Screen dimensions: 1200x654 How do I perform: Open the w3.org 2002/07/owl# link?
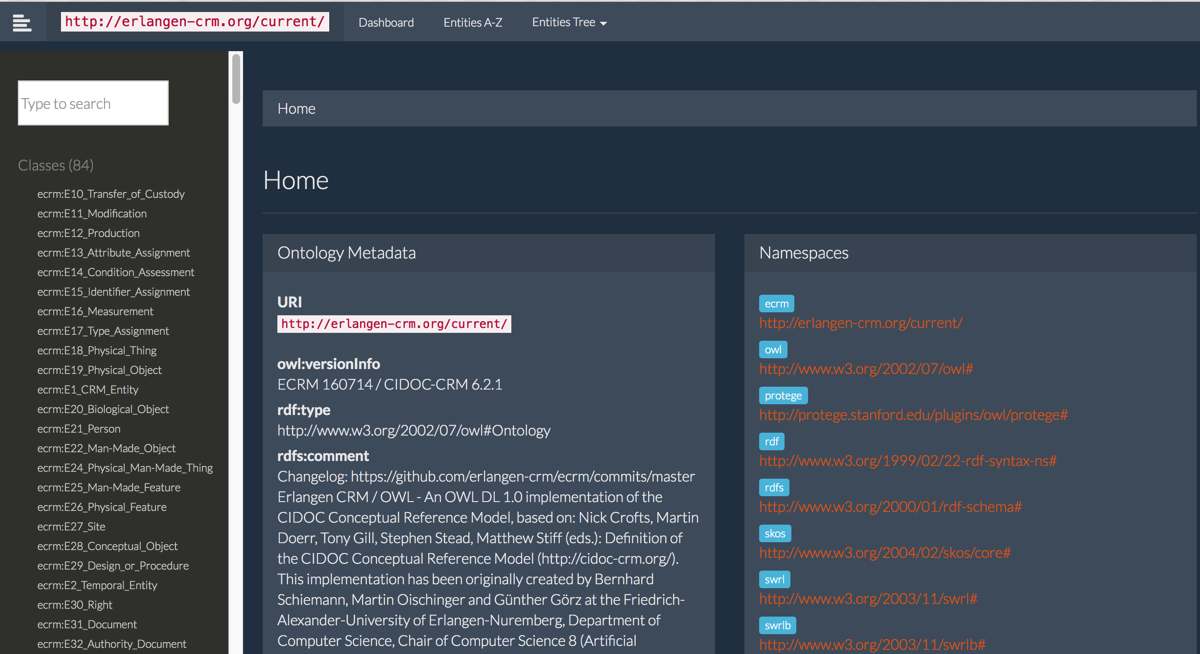tap(866, 369)
